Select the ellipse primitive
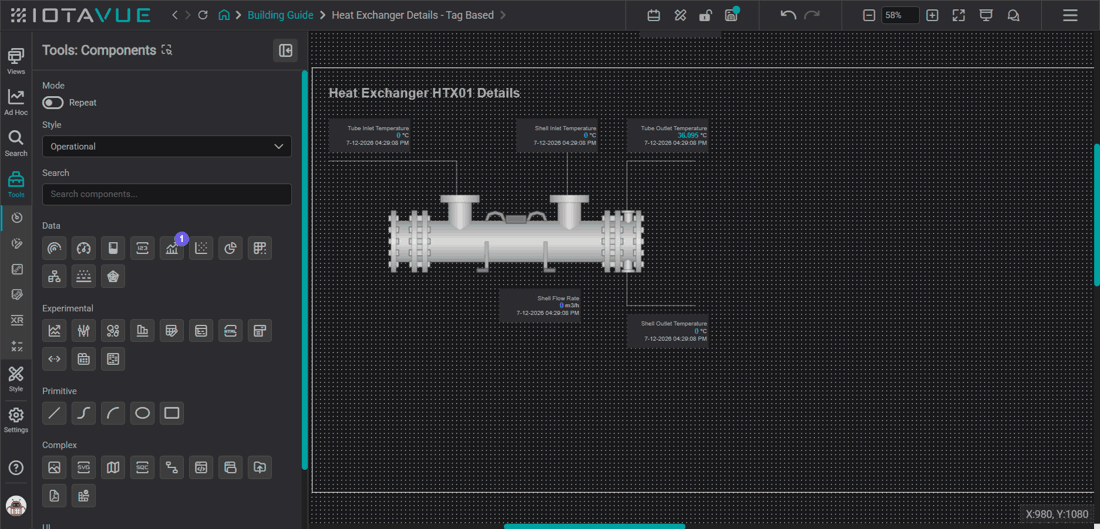 [x=142, y=413]
